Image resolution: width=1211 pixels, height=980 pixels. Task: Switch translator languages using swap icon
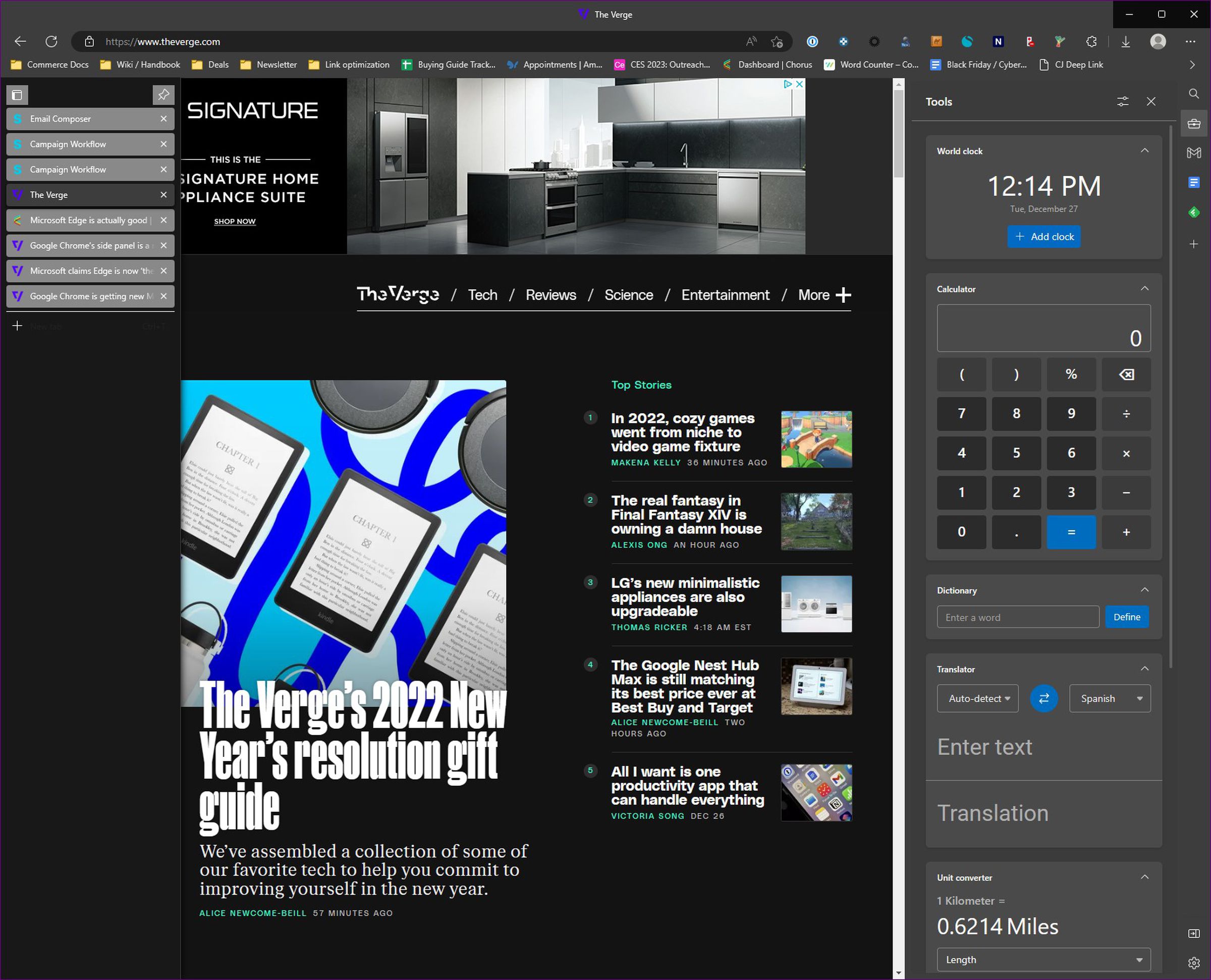(x=1044, y=698)
